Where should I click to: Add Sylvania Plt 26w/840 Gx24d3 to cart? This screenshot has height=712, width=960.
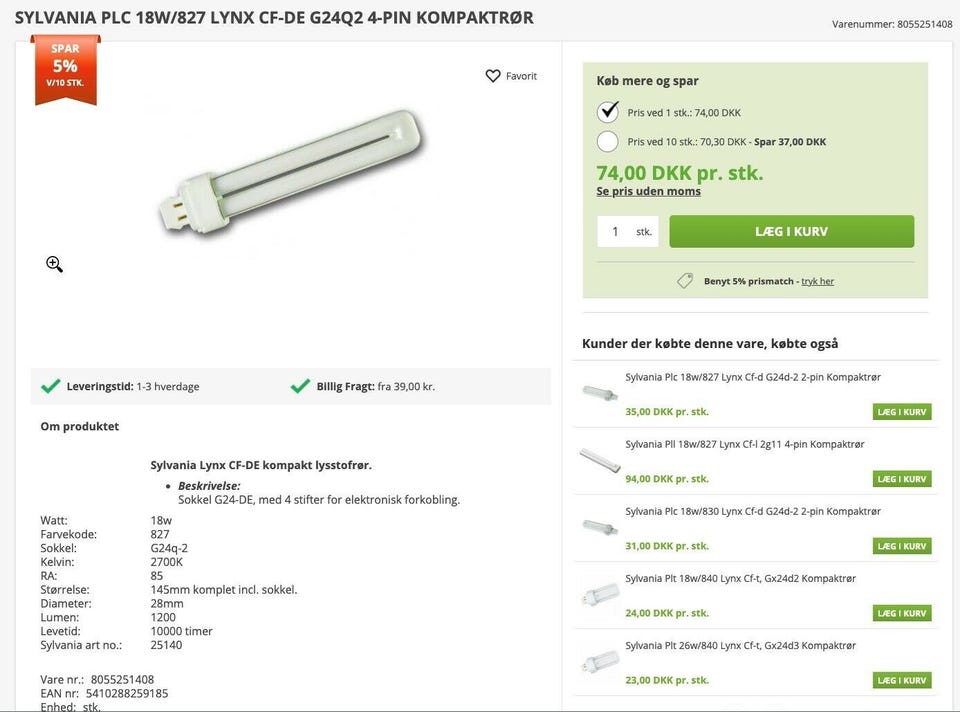[902, 680]
